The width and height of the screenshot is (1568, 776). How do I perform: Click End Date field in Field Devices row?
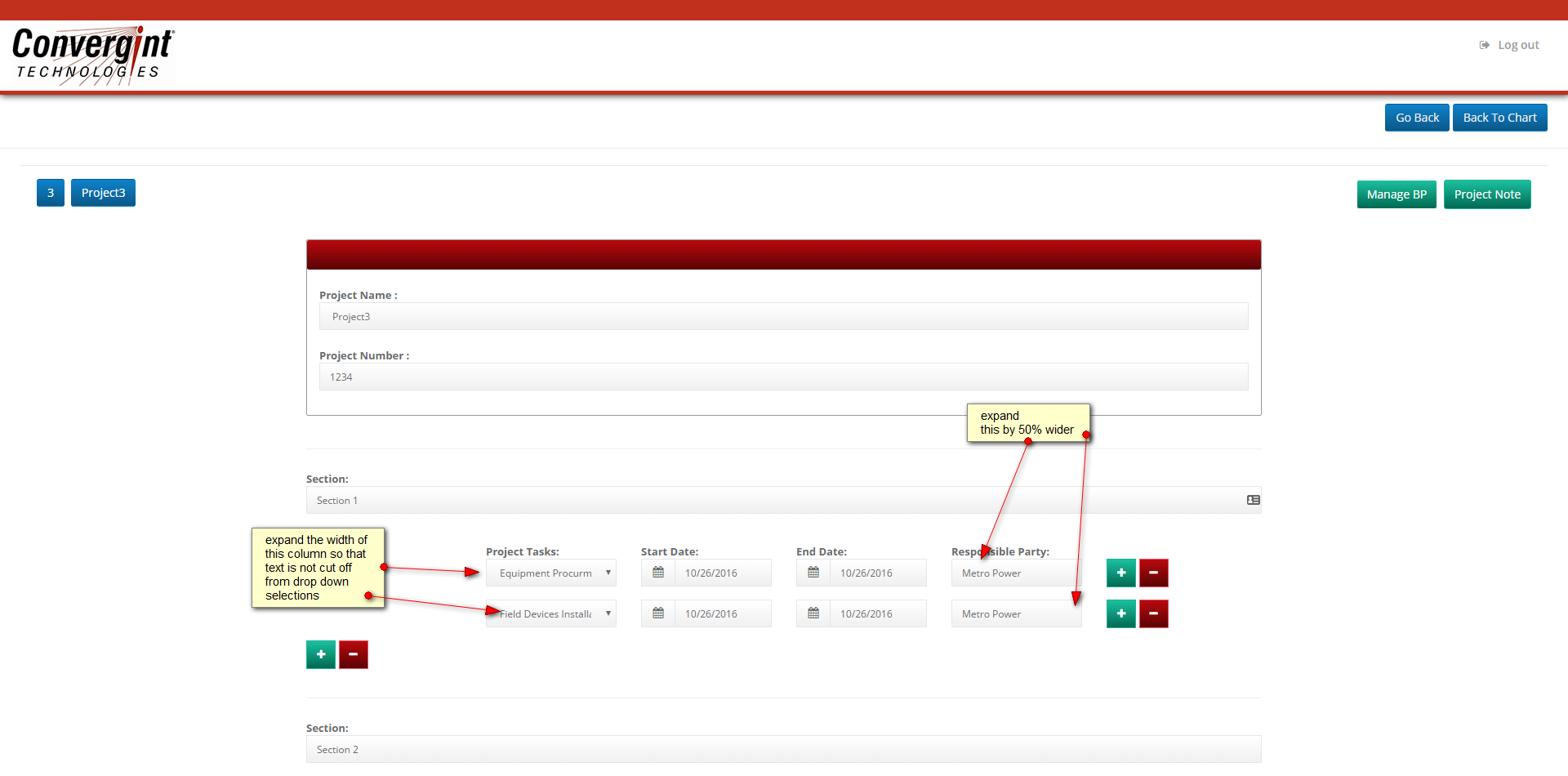(878, 613)
